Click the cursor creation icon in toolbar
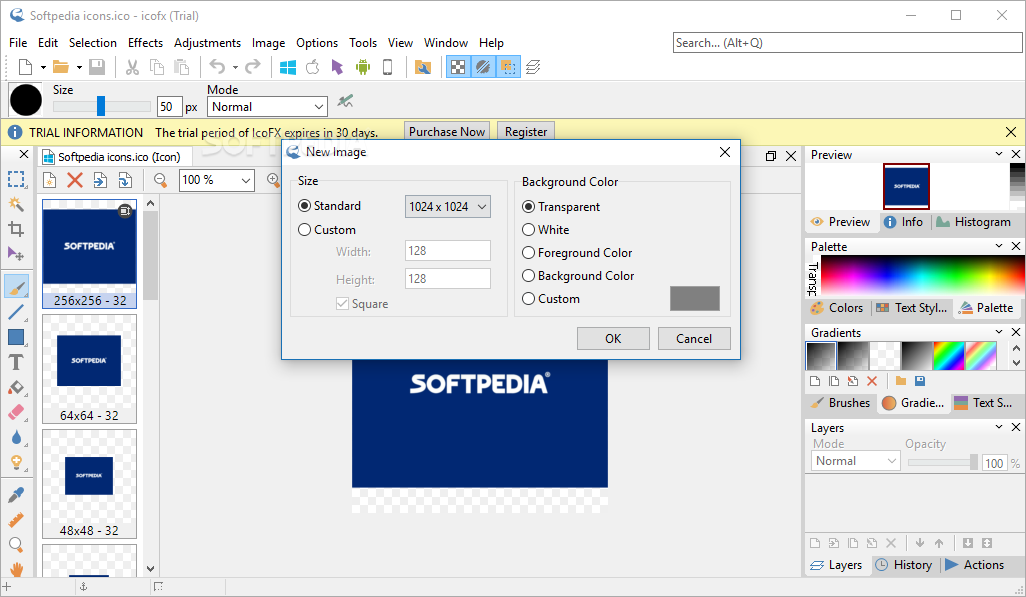This screenshot has width=1026, height=597. (338, 67)
